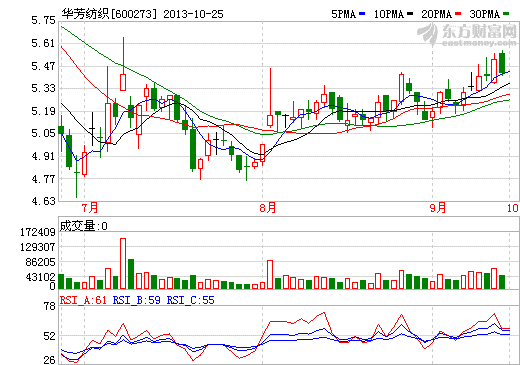Click the 10PMA legend label
Image resolution: width=520 pixels, height=365 pixels.
(388, 14)
